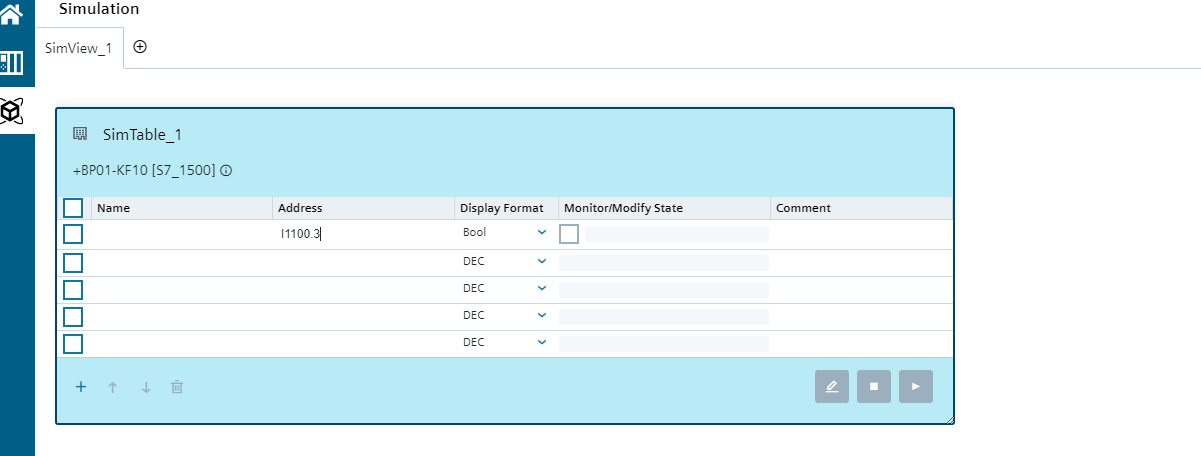Click the Home icon in sidebar
Image resolution: width=1201 pixels, height=456 pixels.
point(11,15)
